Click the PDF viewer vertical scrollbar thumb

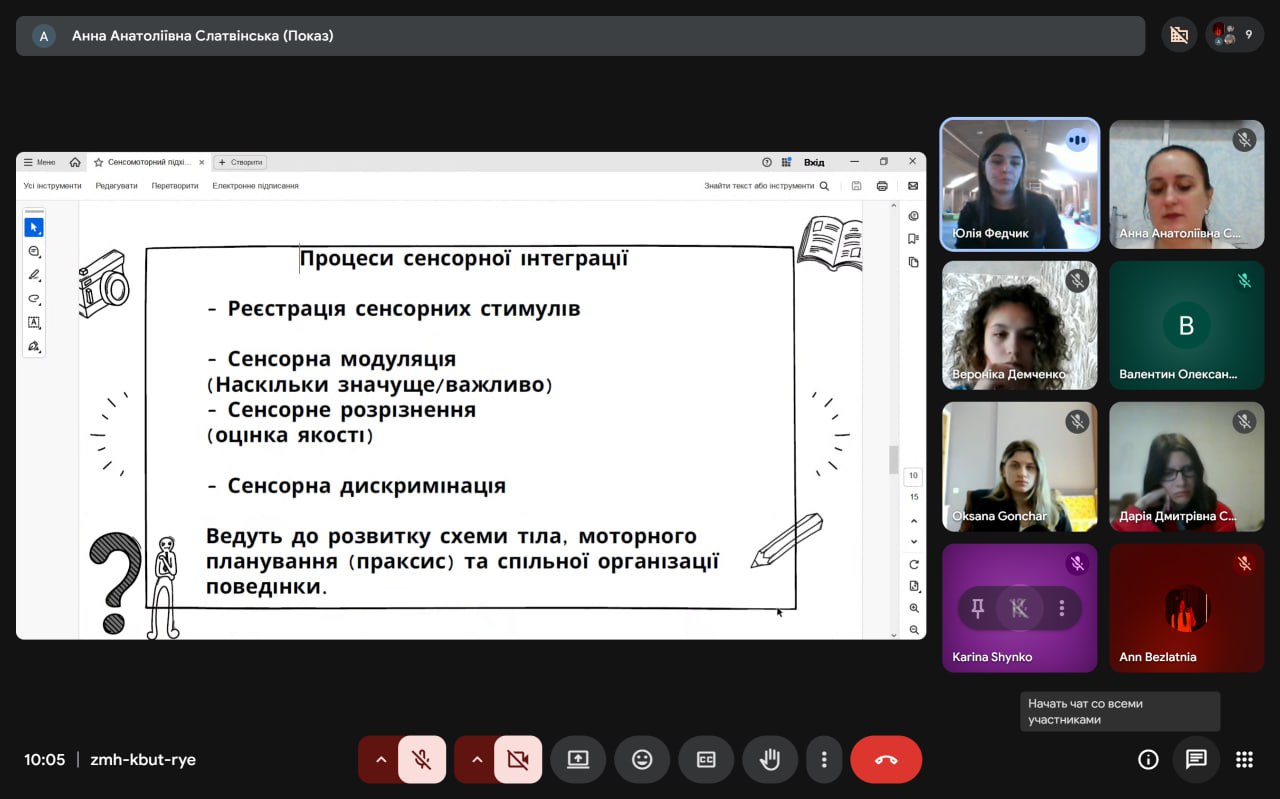pos(893,459)
